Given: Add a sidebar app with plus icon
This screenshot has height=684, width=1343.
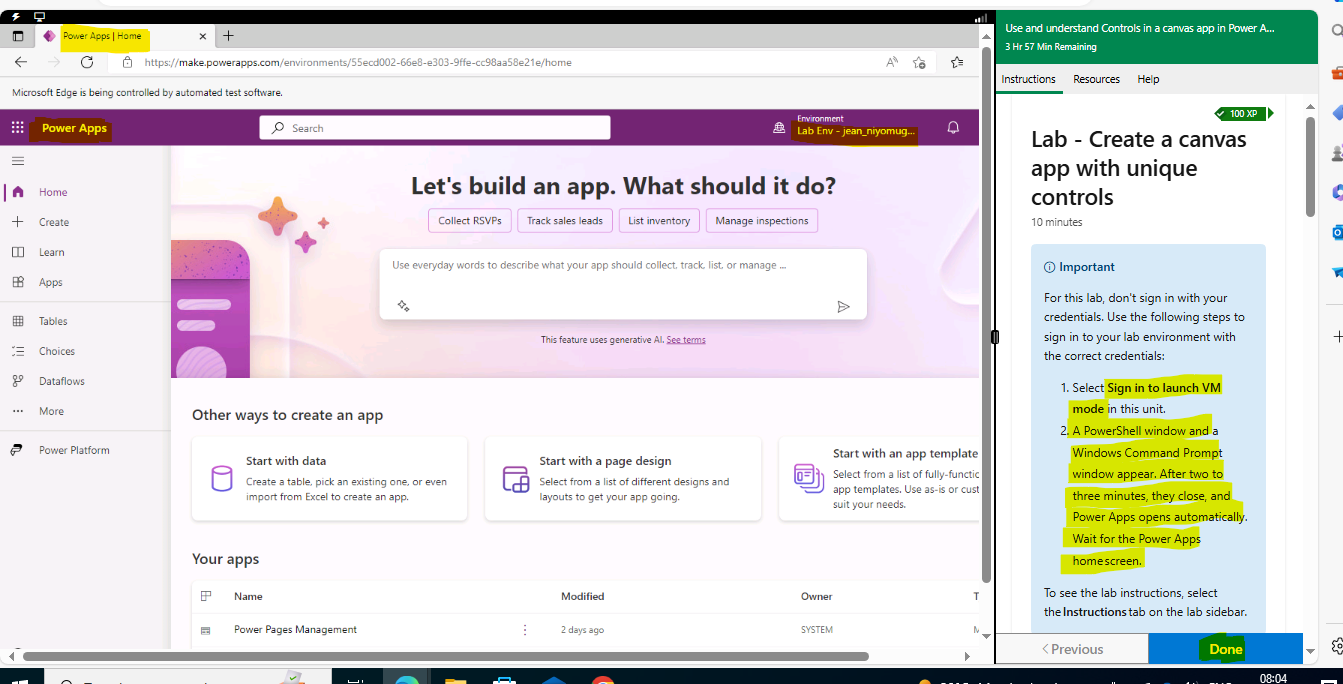Looking at the screenshot, I should 1337,336.
